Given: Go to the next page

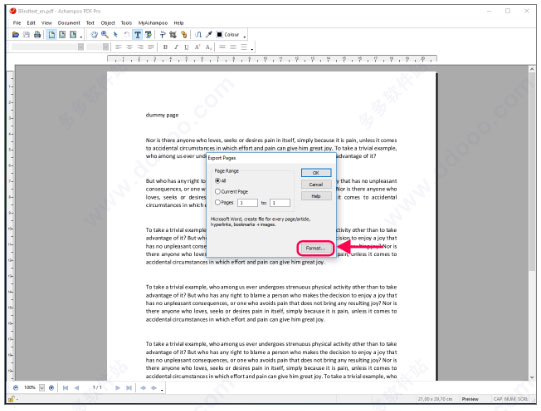Looking at the screenshot, I should (118, 388).
